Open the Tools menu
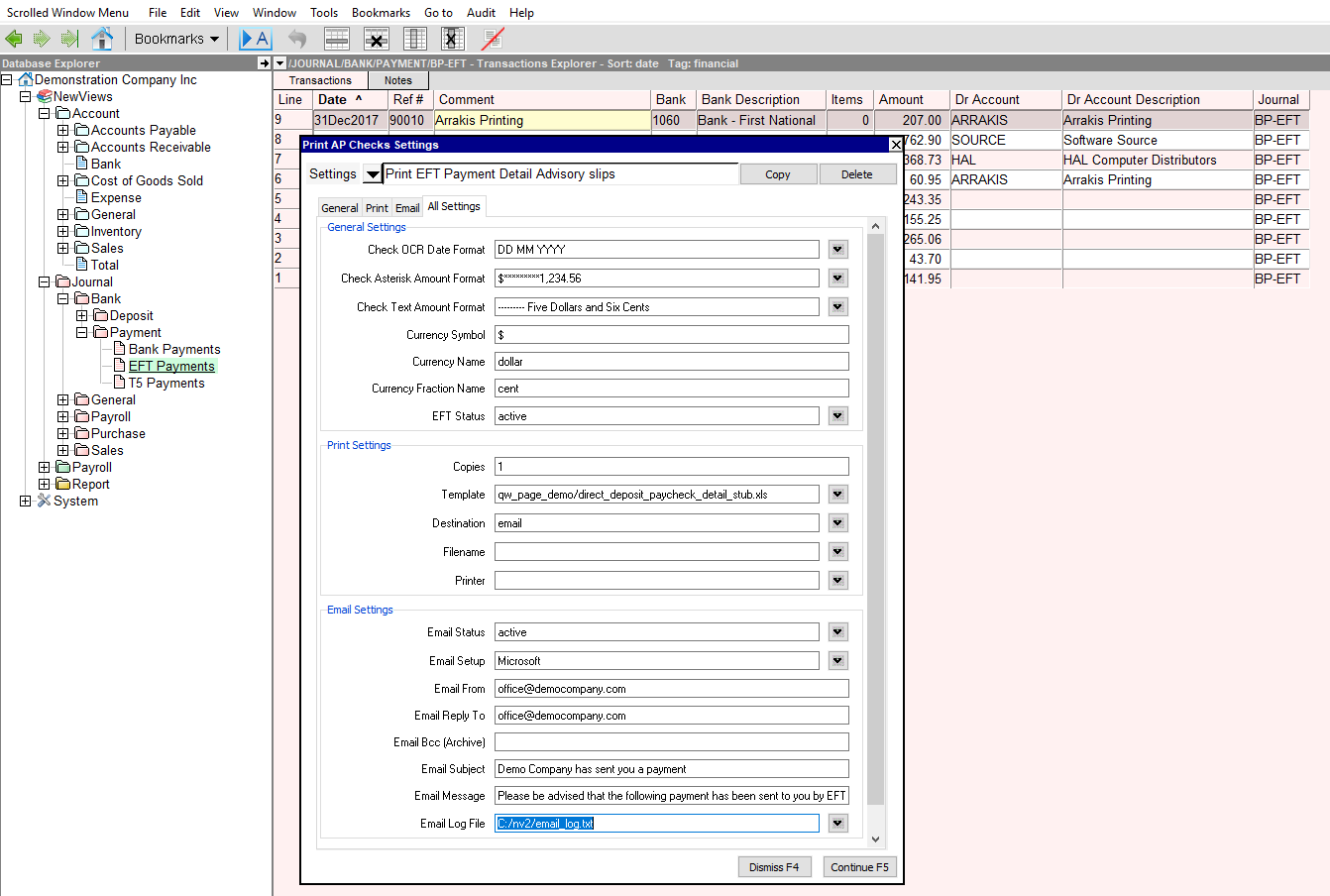Viewport: 1330px width, 896px height. click(324, 13)
